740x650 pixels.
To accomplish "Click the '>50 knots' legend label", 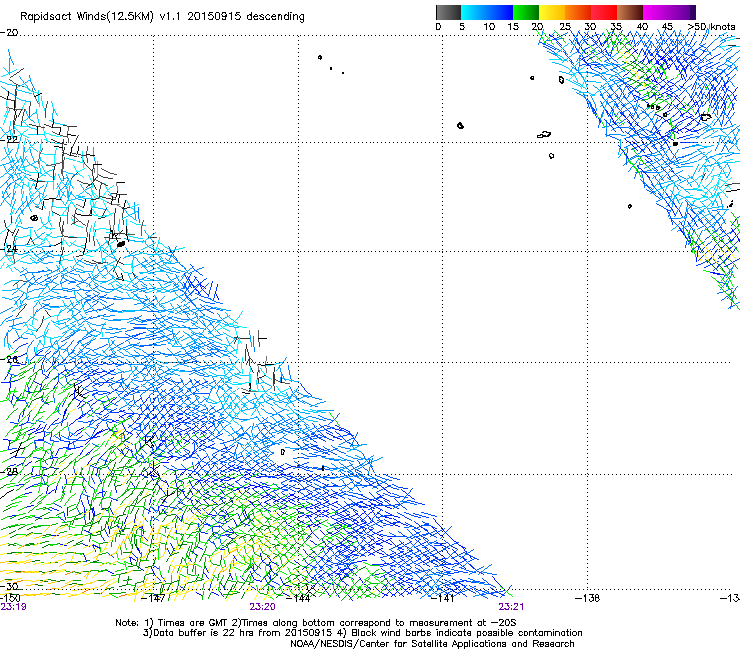I will 711,27.
